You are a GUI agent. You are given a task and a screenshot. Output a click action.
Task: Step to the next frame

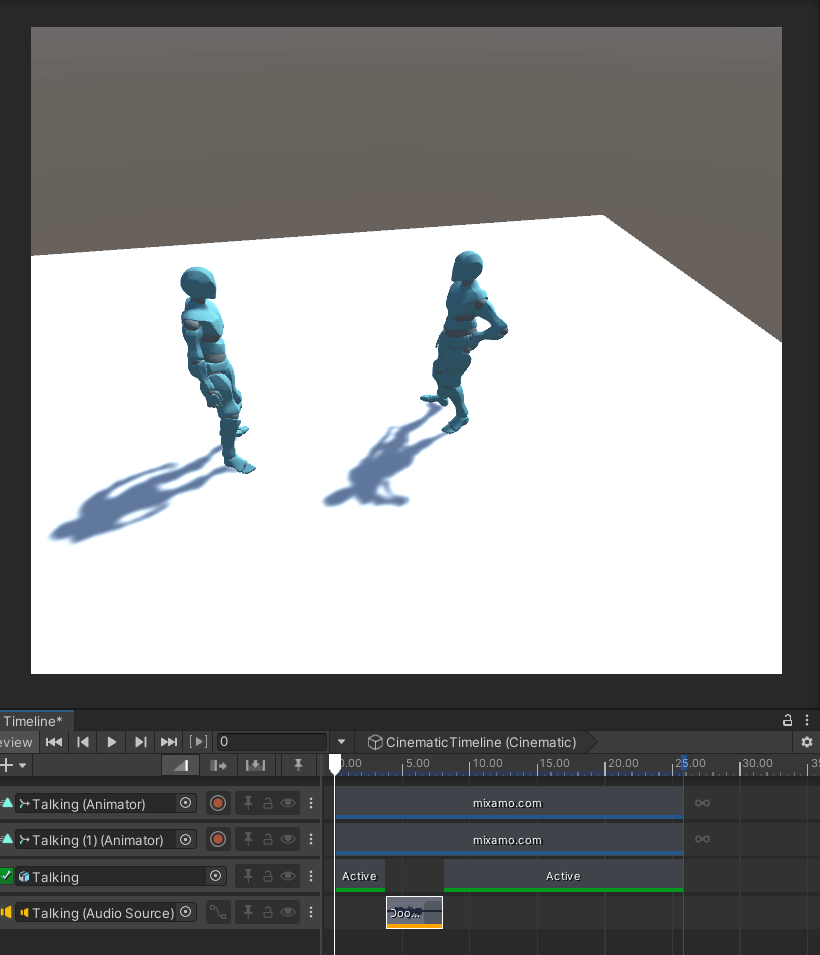pos(140,742)
